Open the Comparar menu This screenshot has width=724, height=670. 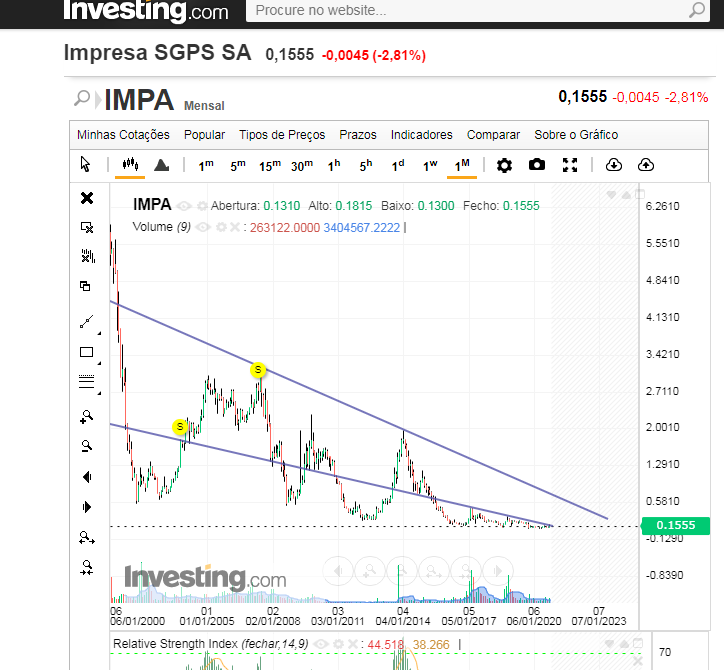pyautogui.click(x=493, y=135)
